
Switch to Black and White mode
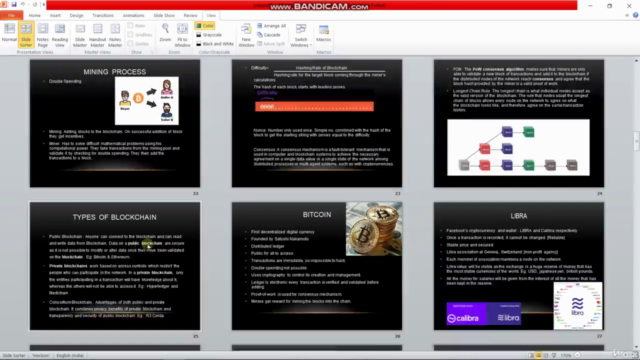(x=215, y=44)
